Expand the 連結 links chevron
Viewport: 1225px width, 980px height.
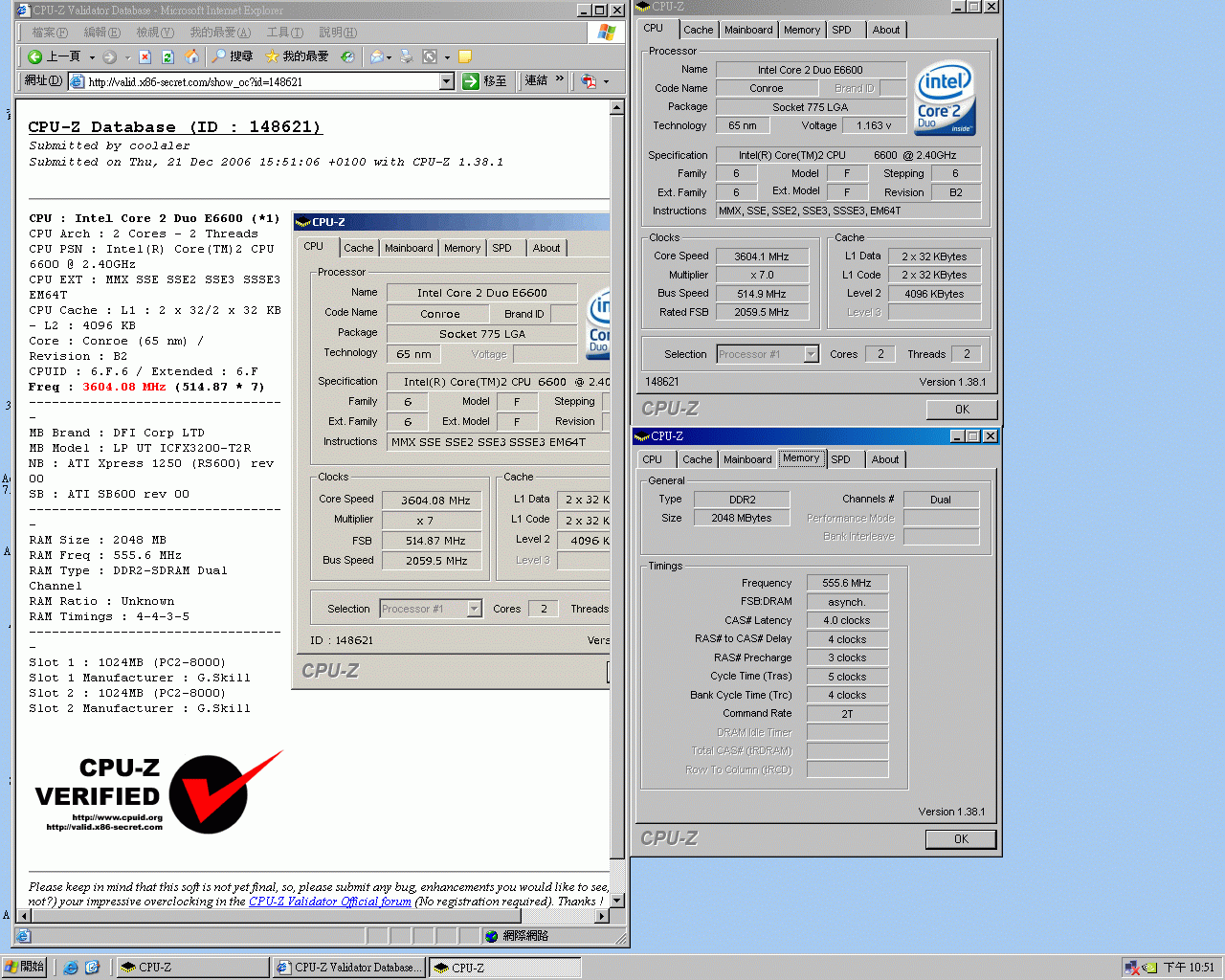pos(560,79)
